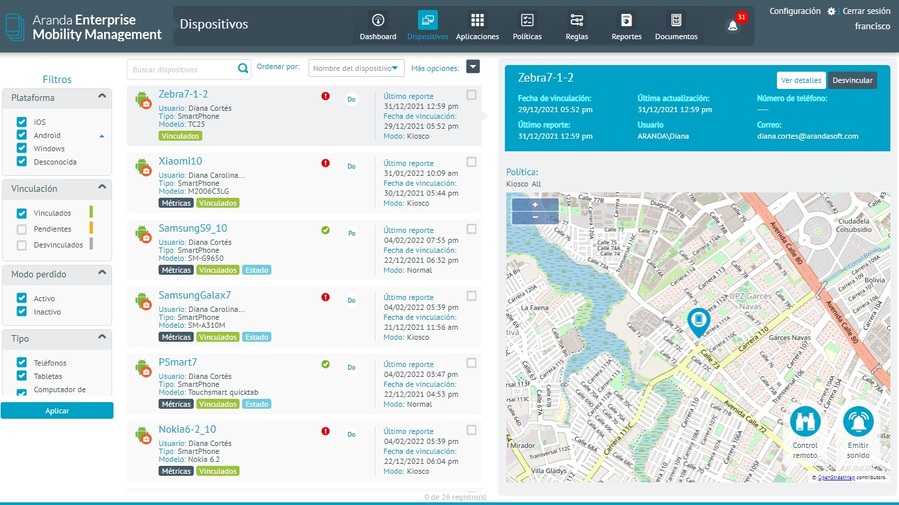This screenshot has width=899, height=505.
Task: Collapse the Tipo filter section
Action: pos(102,337)
